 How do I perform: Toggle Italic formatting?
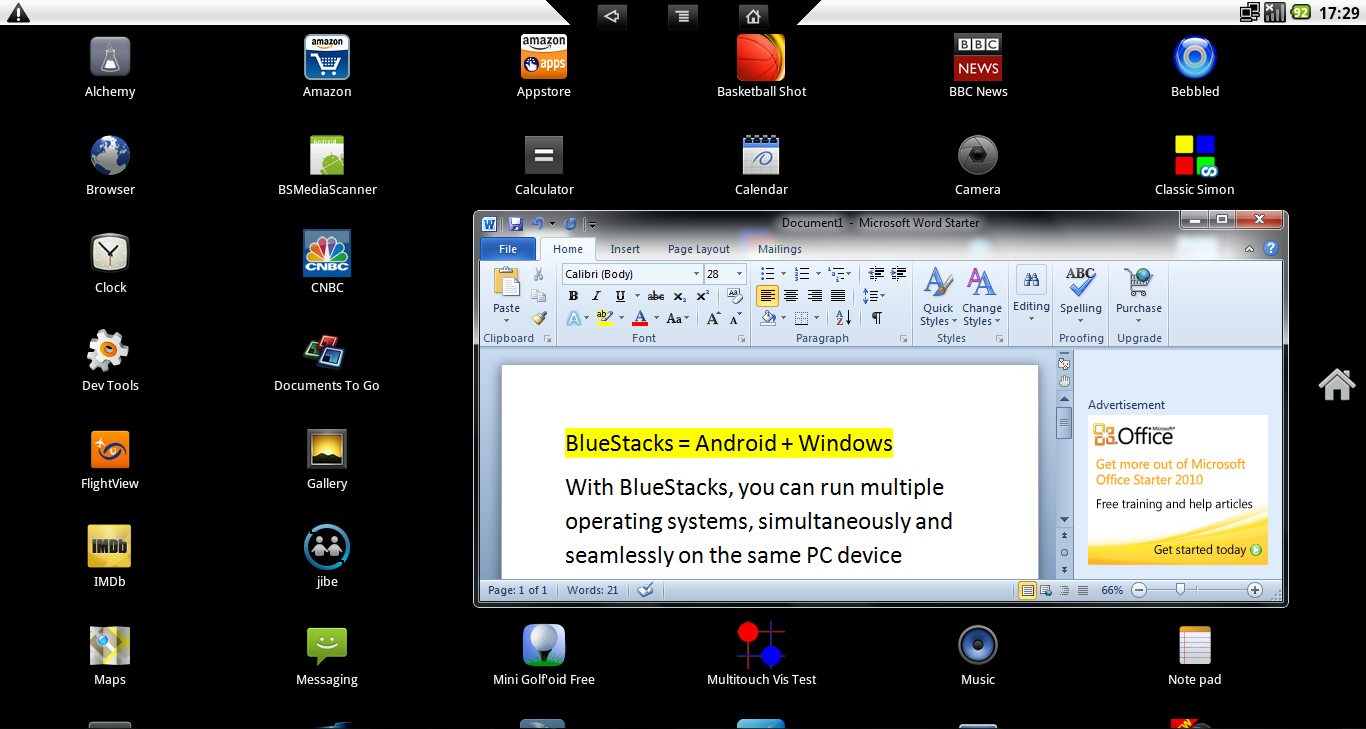[x=596, y=296]
